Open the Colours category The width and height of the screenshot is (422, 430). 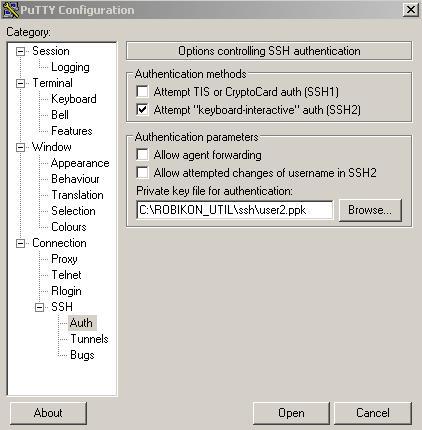(x=69, y=227)
